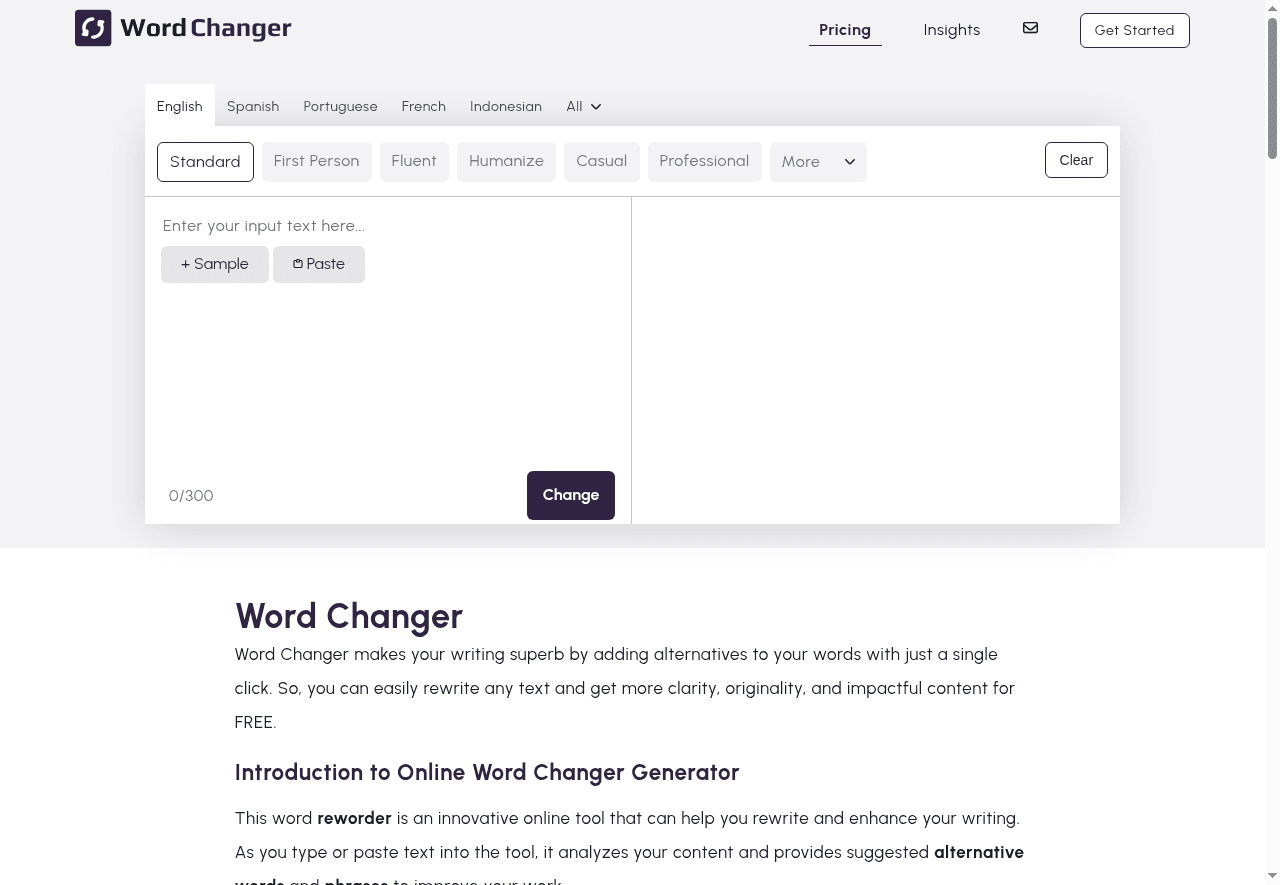Click the plus icon on Sample button
The height and width of the screenshot is (885, 1280).
186,264
